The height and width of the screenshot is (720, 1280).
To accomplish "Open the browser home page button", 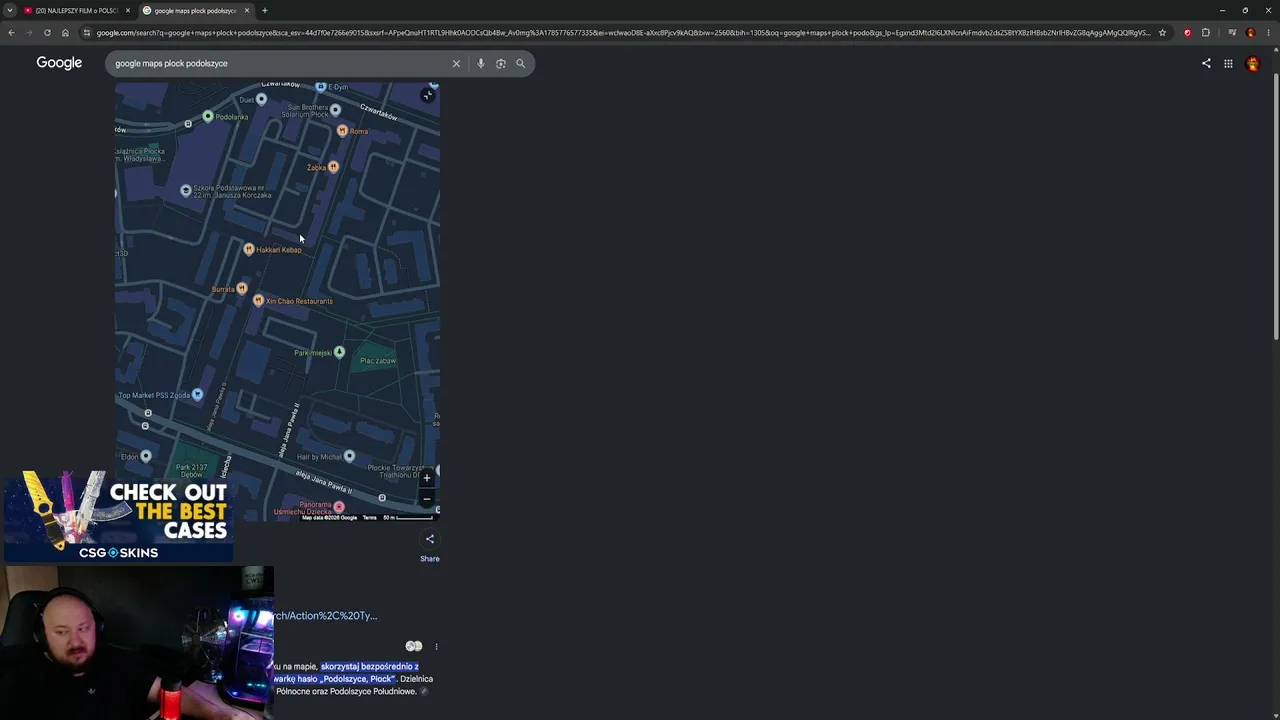I will [x=65, y=33].
